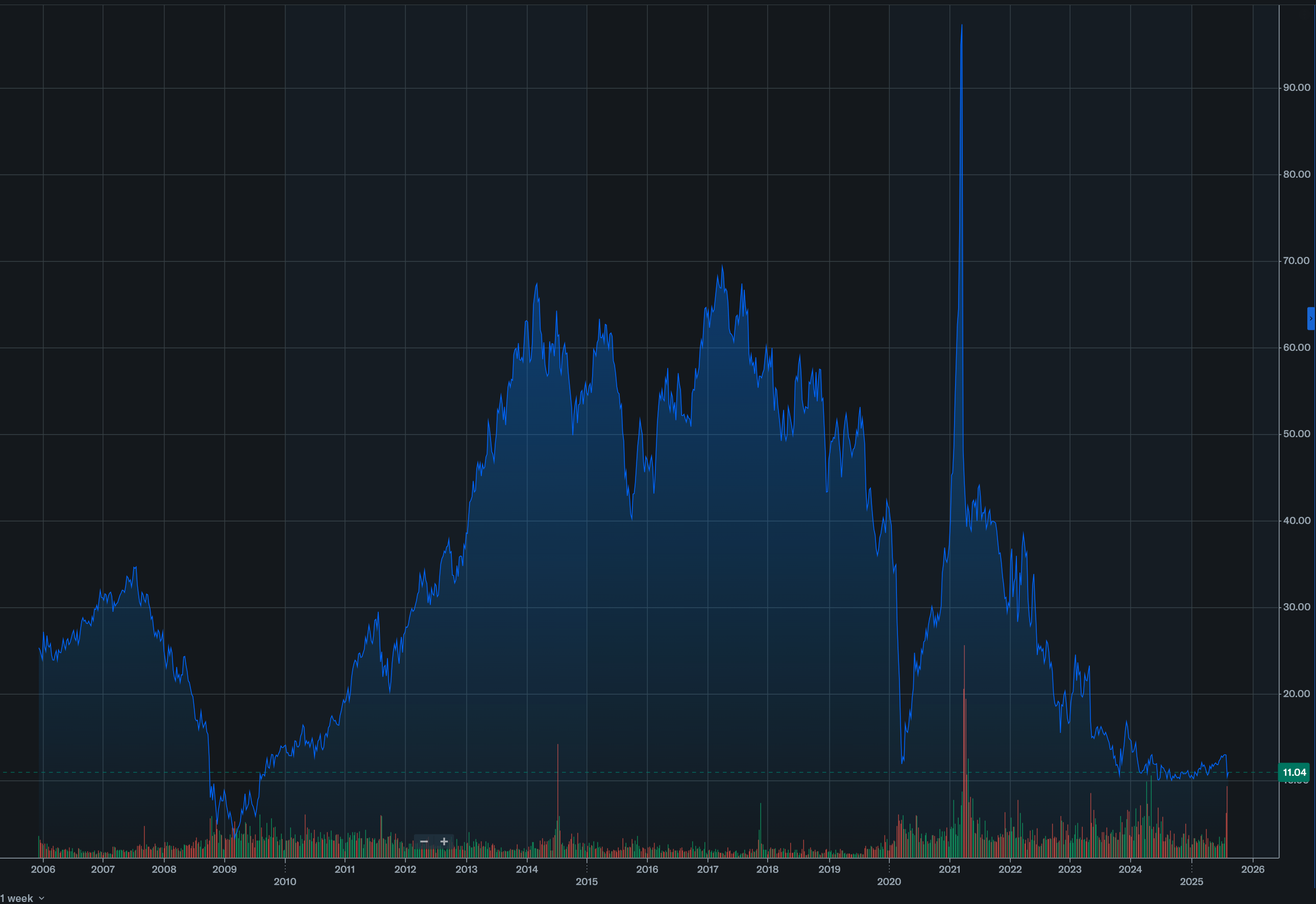Viewport: 1316px width, 904px height.
Task: Click the 2019 label on time axis
Action: point(830,869)
